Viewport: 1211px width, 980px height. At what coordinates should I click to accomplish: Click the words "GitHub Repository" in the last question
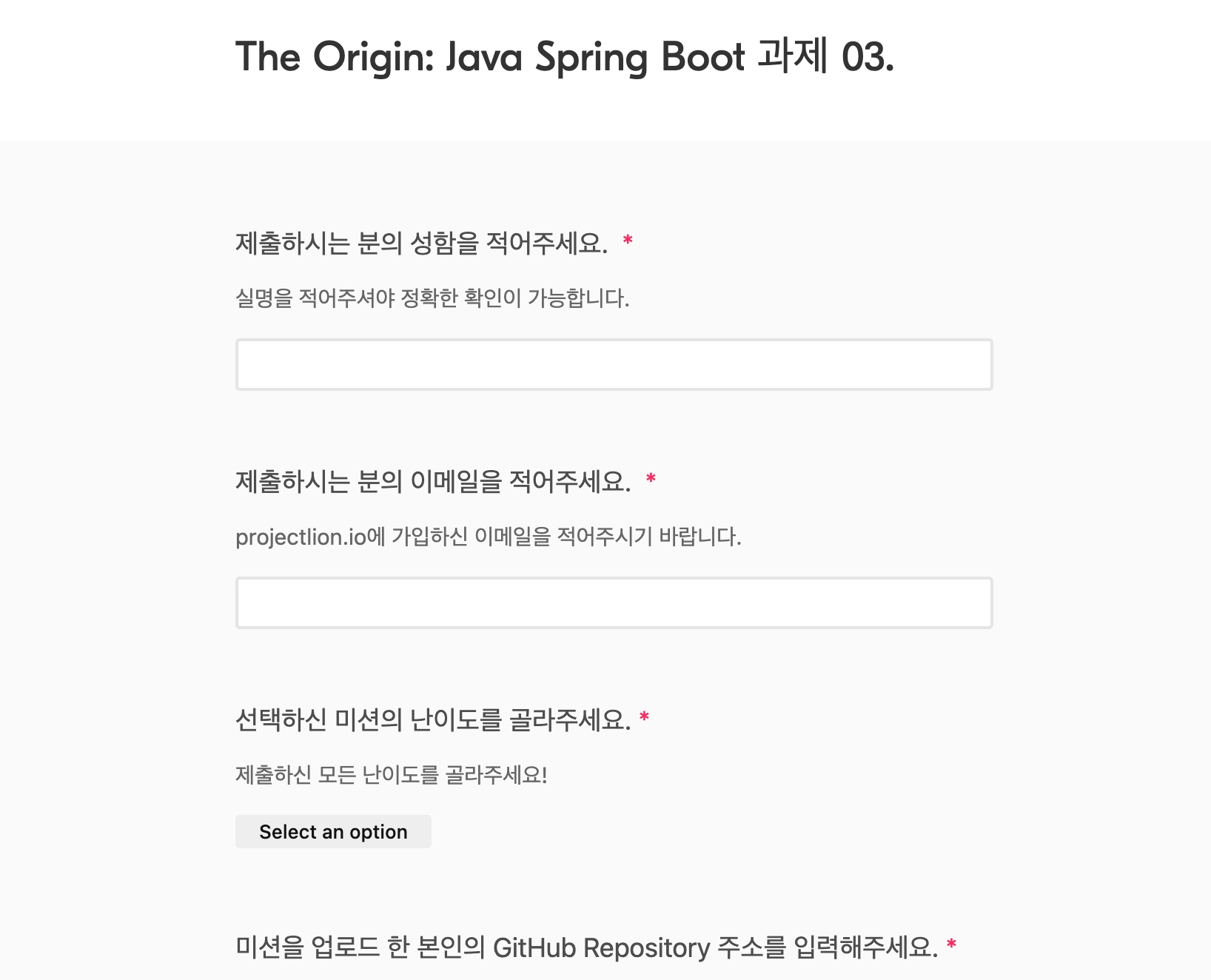(x=601, y=947)
